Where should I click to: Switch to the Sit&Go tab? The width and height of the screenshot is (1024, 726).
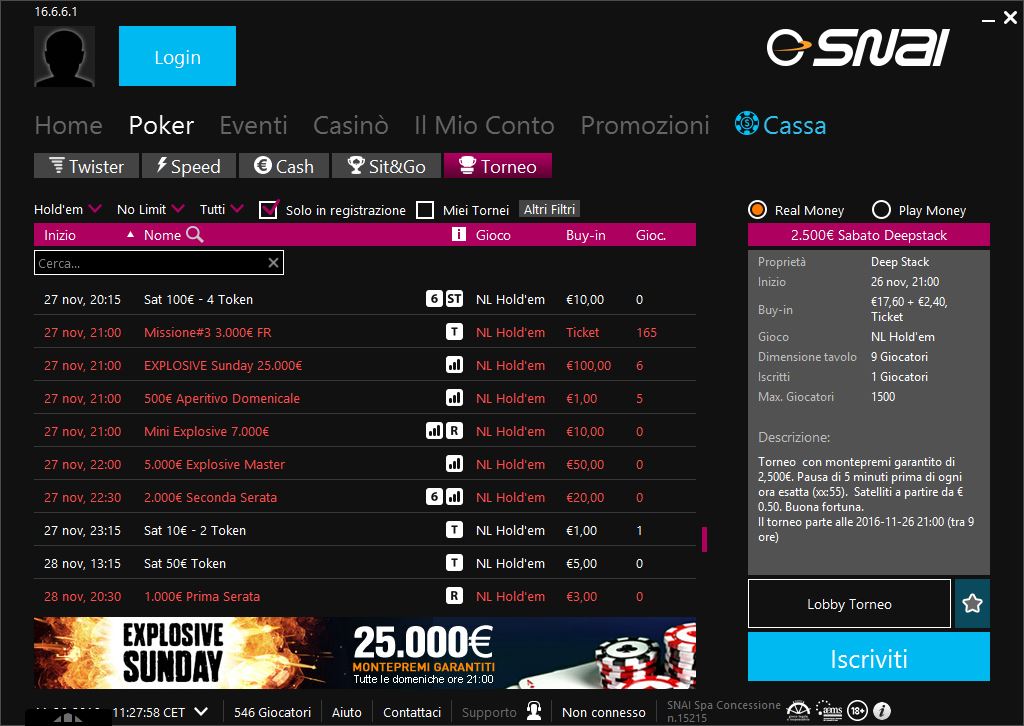tap(386, 166)
